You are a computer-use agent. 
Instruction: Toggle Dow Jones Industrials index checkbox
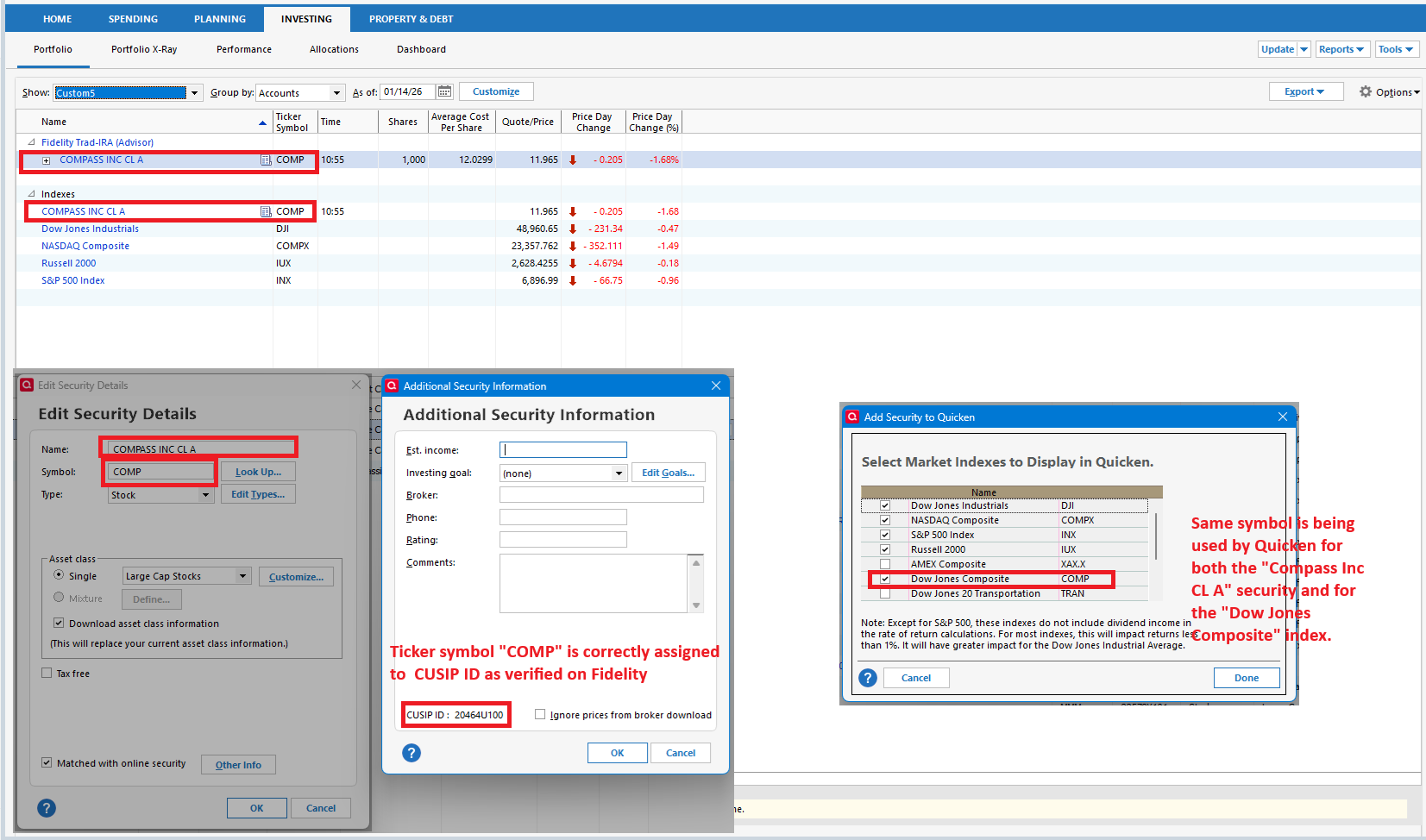[885, 505]
